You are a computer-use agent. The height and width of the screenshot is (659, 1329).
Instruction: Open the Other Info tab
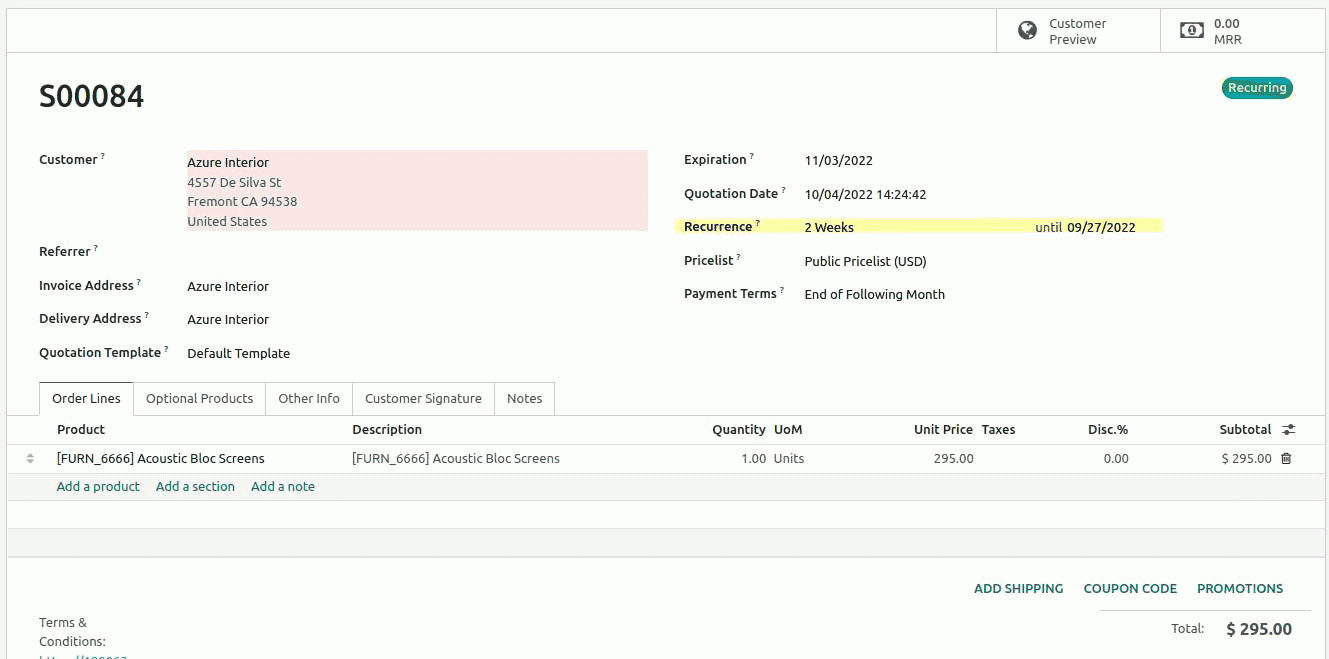coord(309,399)
